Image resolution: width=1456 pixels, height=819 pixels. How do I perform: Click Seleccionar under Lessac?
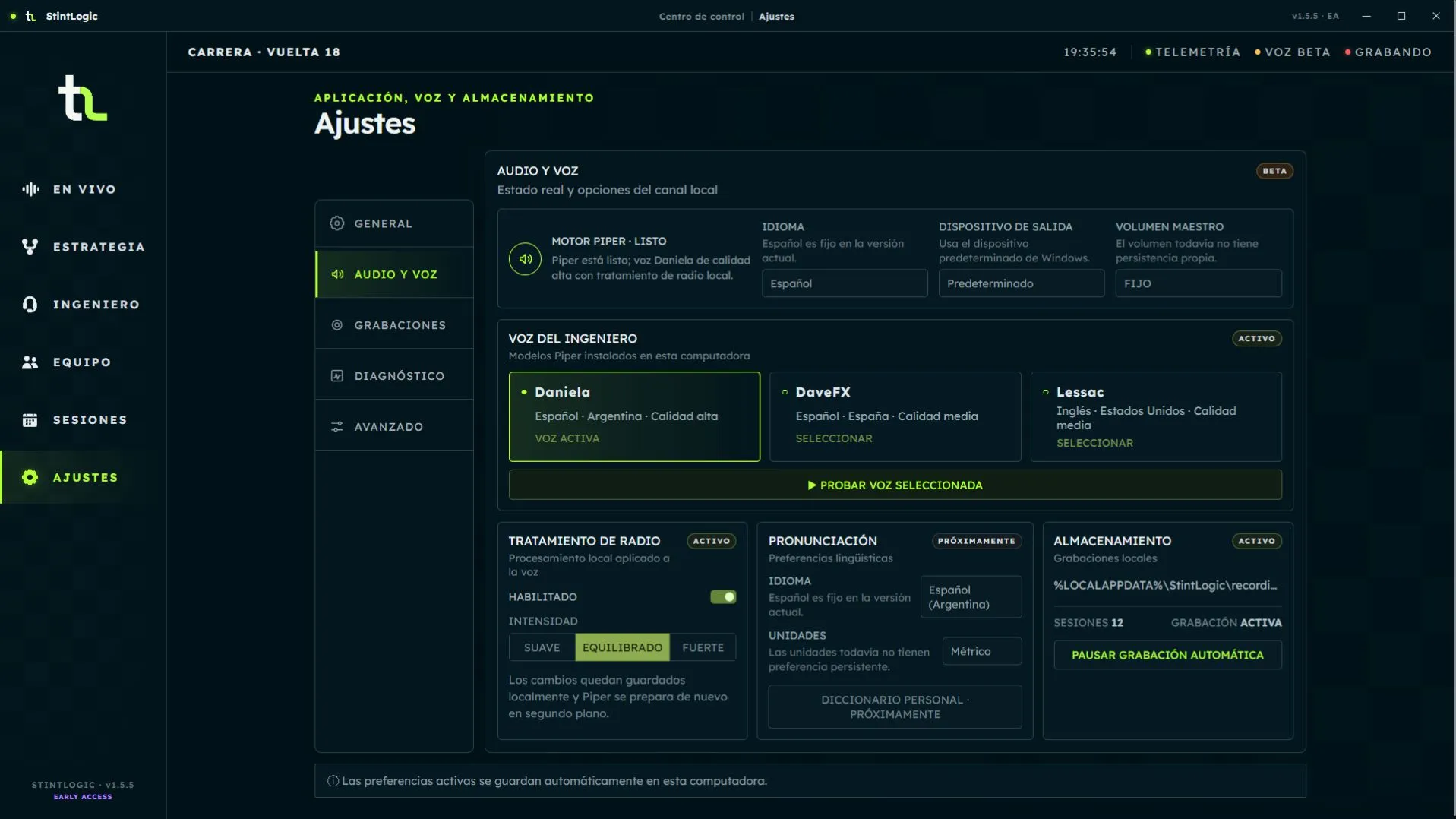point(1094,443)
